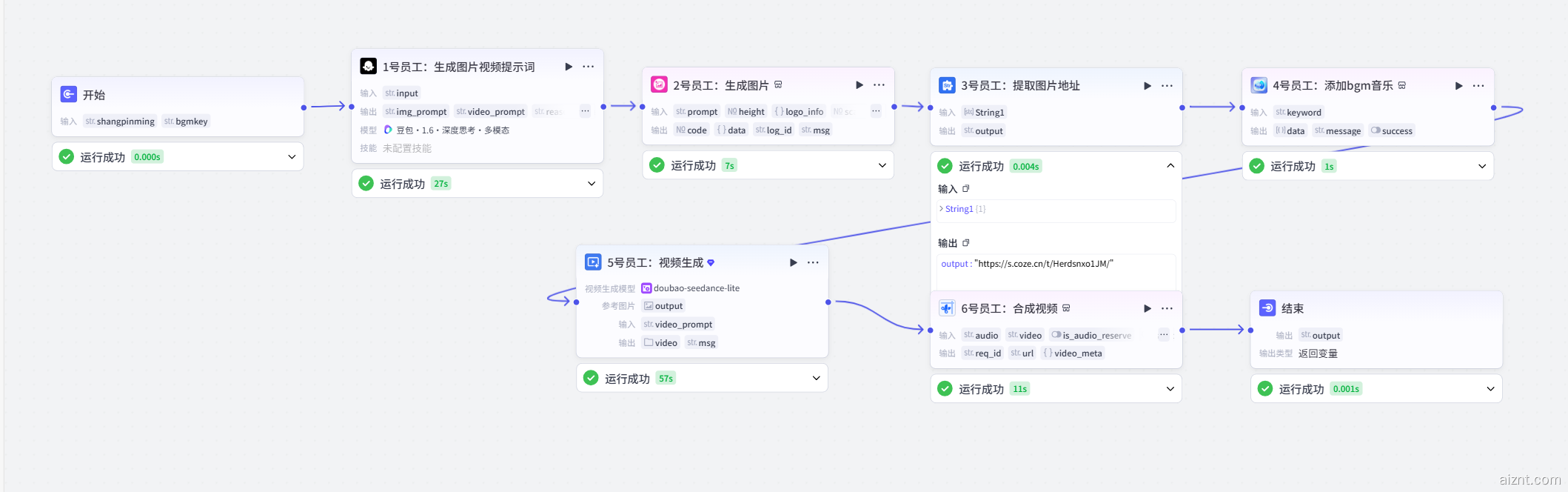This screenshot has height=492, width=1568.
Task: Click the video_prompt output tag in 1号员工
Action: click(491, 112)
